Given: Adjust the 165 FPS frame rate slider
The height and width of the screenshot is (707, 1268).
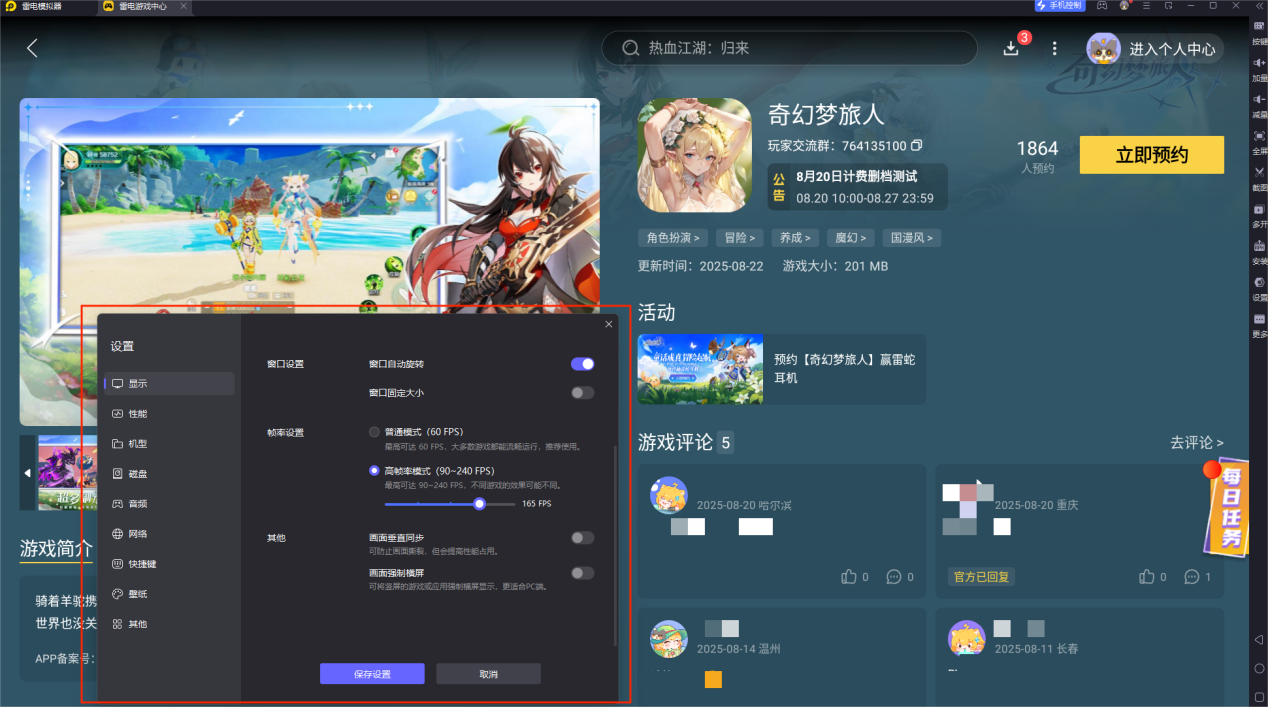Looking at the screenshot, I should click(479, 503).
